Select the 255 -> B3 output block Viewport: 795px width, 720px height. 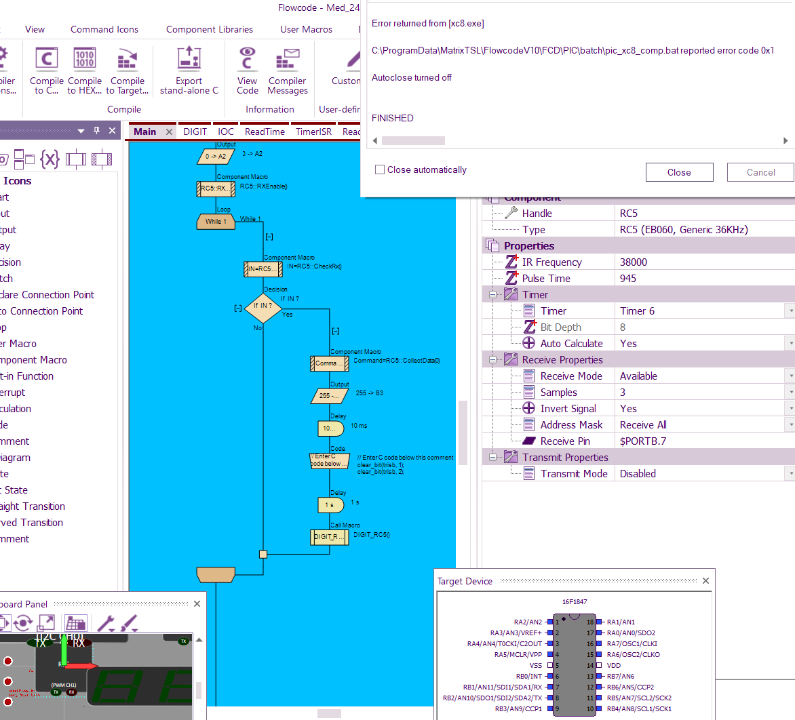pos(330,395)
